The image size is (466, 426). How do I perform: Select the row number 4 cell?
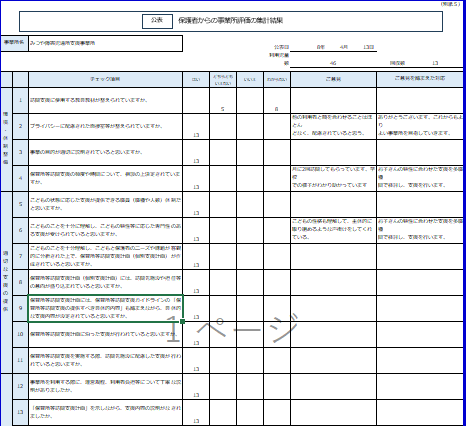click(21, 178)
